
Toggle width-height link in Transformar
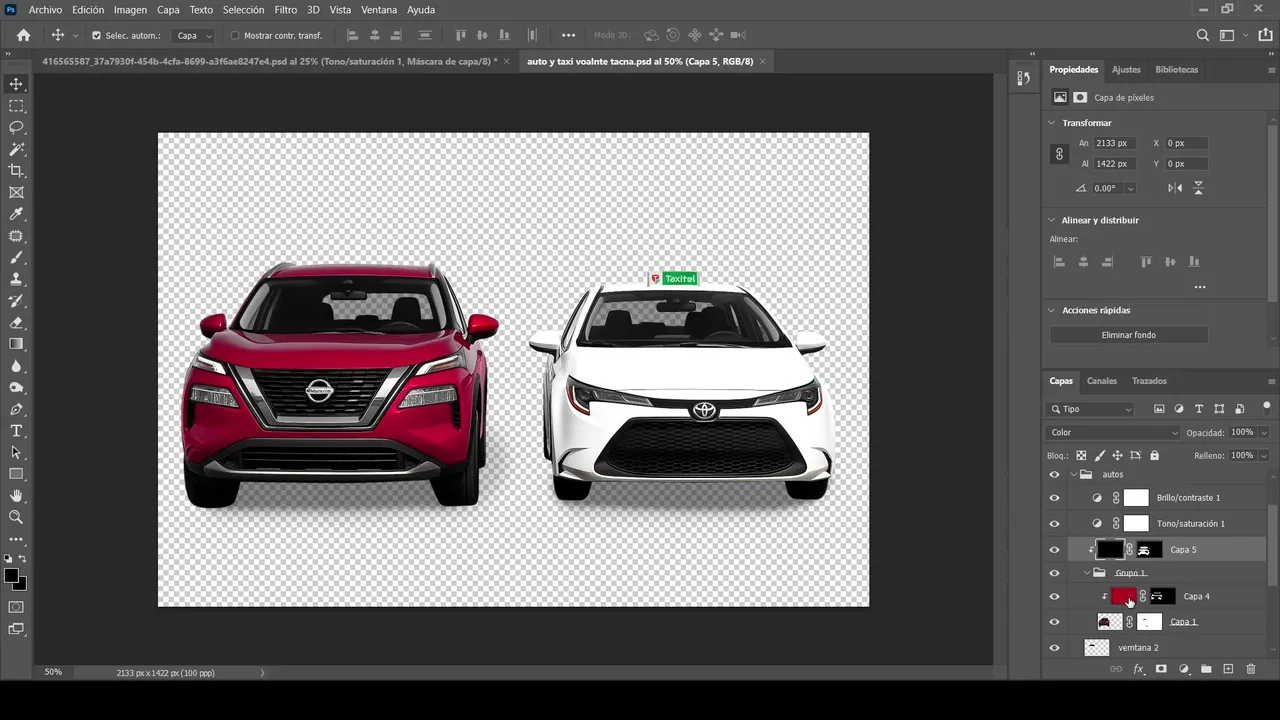point(1059,154)
